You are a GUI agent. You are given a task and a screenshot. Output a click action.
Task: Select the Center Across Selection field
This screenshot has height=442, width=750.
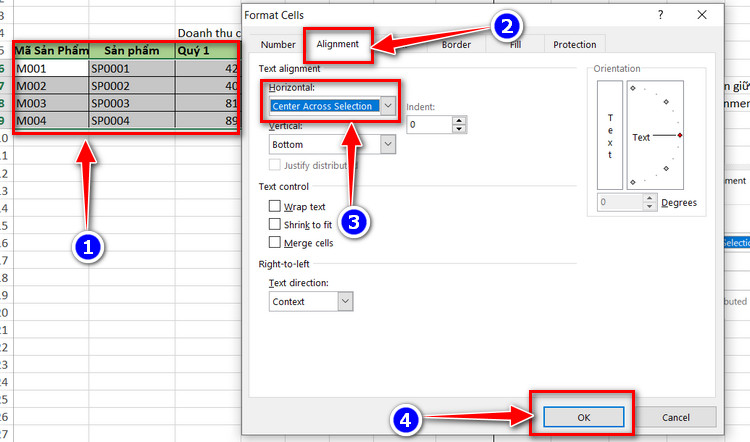(324, 106)
